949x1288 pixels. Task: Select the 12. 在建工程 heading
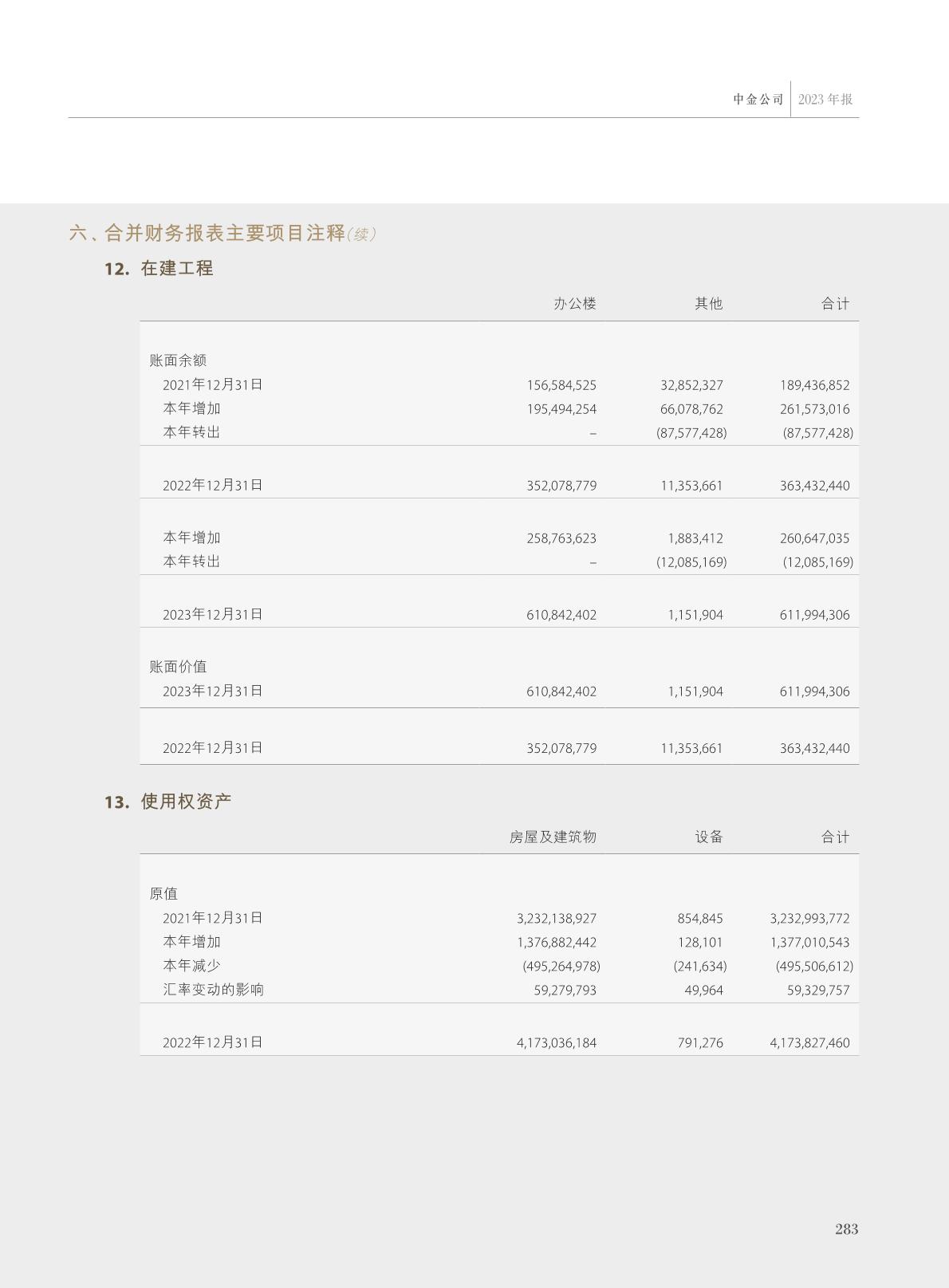159,269
